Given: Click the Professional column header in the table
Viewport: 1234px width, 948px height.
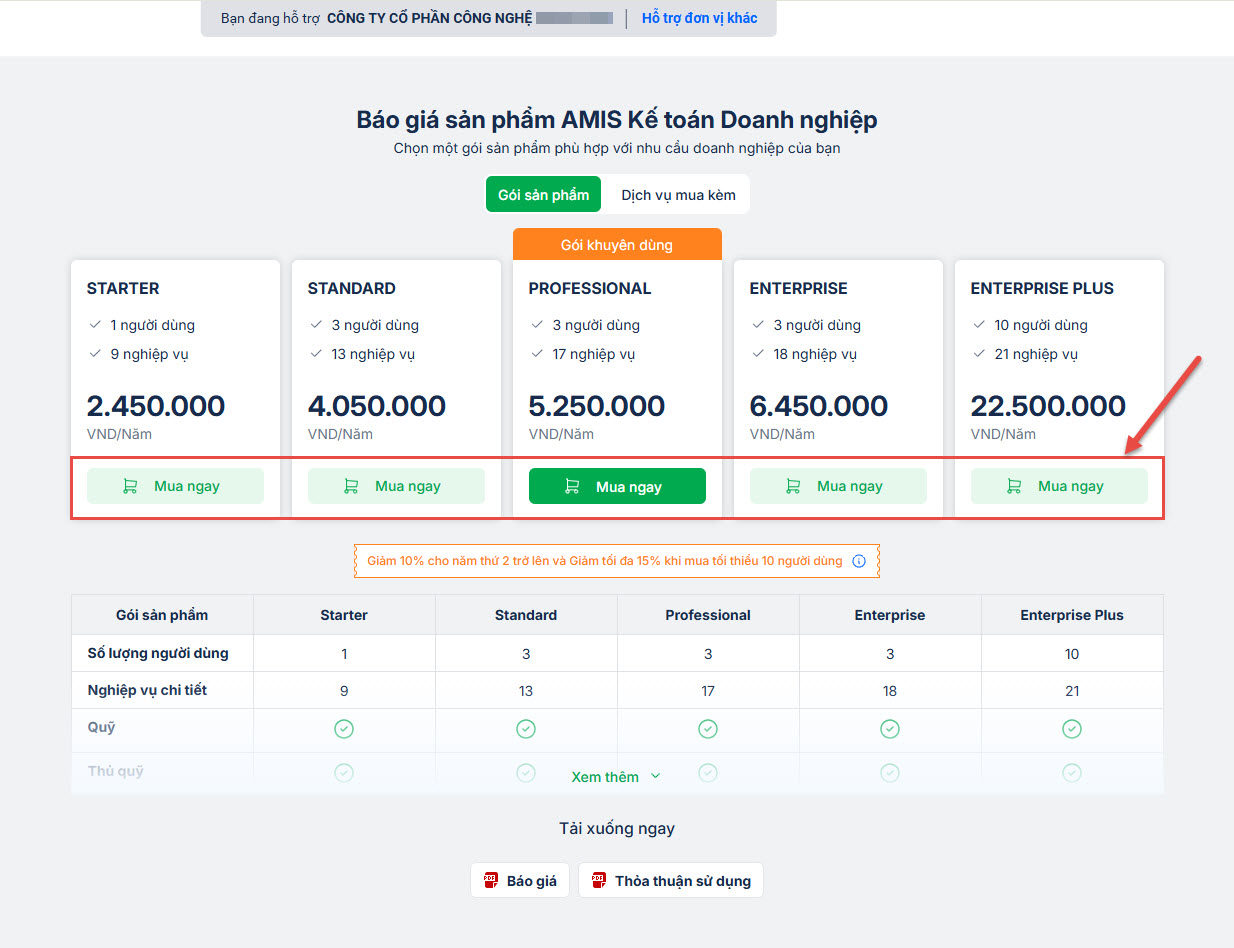Looking at the screenshot, I should coord(708,615).
